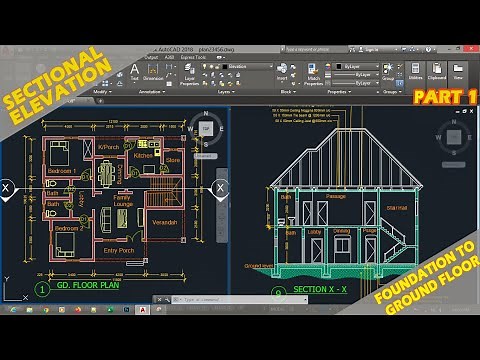Screen dimensions: 480x360
Task: Click the Insert block tool
Action: (x=282, y=72)
